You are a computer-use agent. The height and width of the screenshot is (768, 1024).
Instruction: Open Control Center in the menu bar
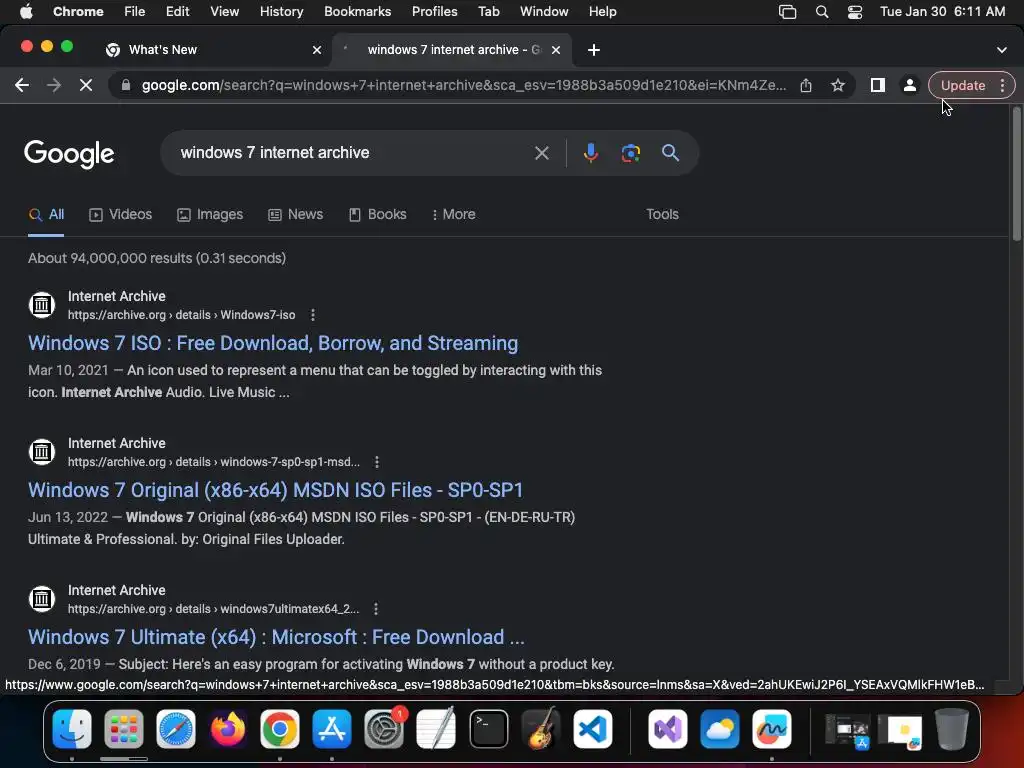tap(855, 12)
